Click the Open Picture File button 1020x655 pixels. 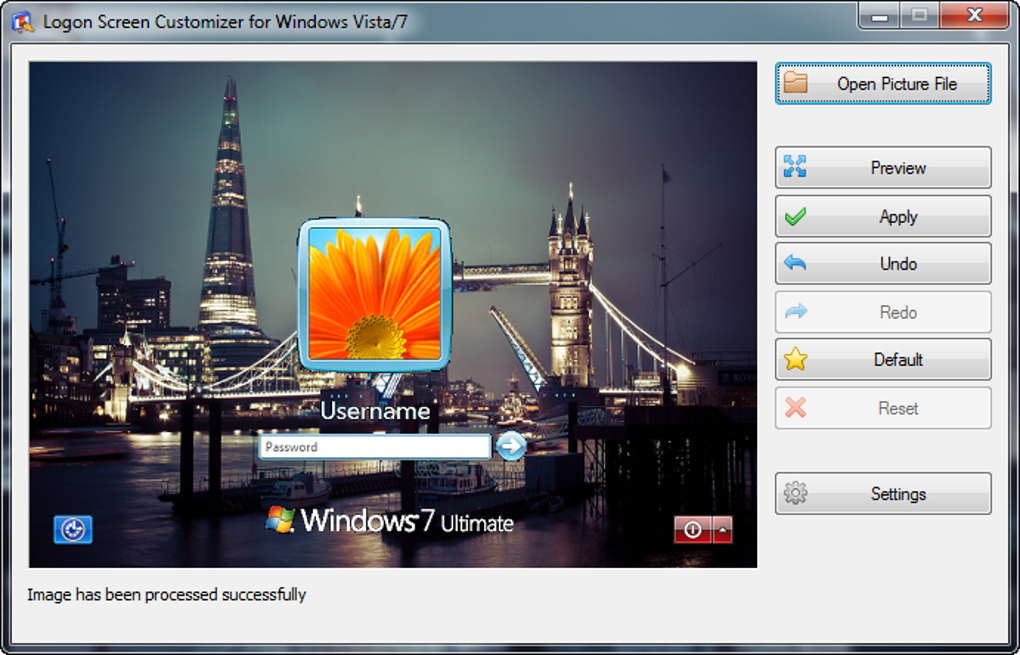click(883, 83)
